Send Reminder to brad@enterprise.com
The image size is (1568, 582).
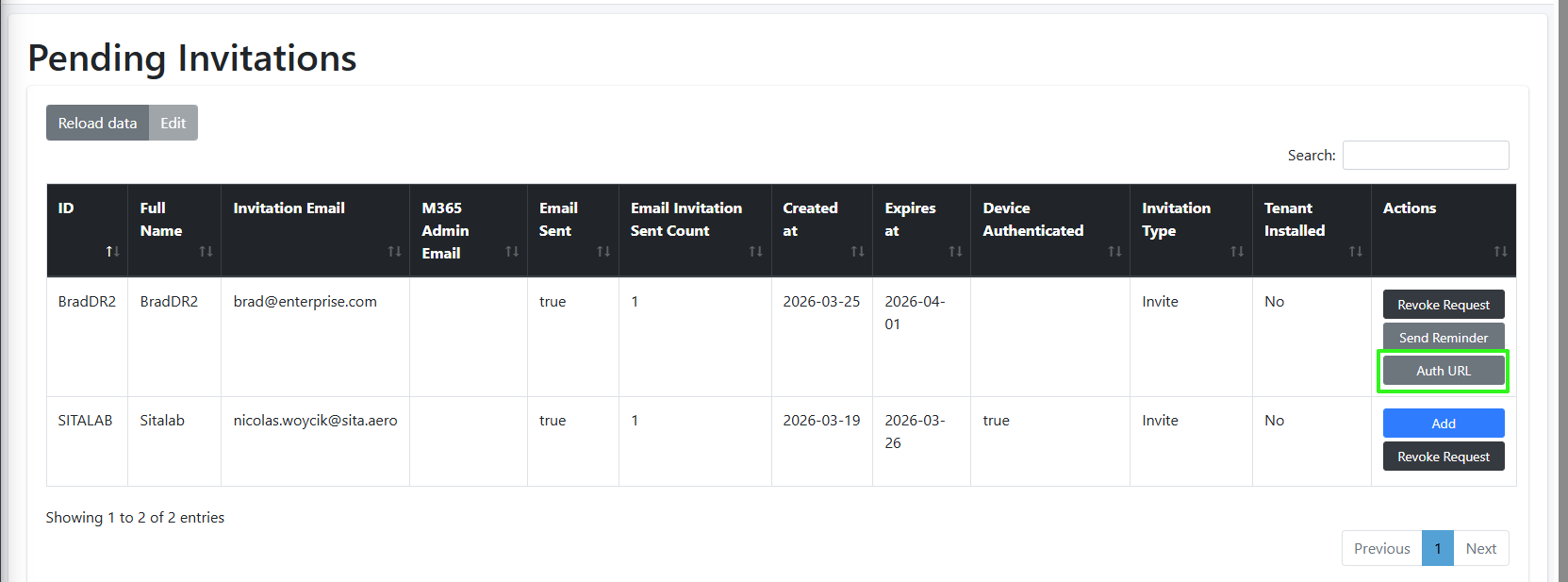(x=1444, y=338)
